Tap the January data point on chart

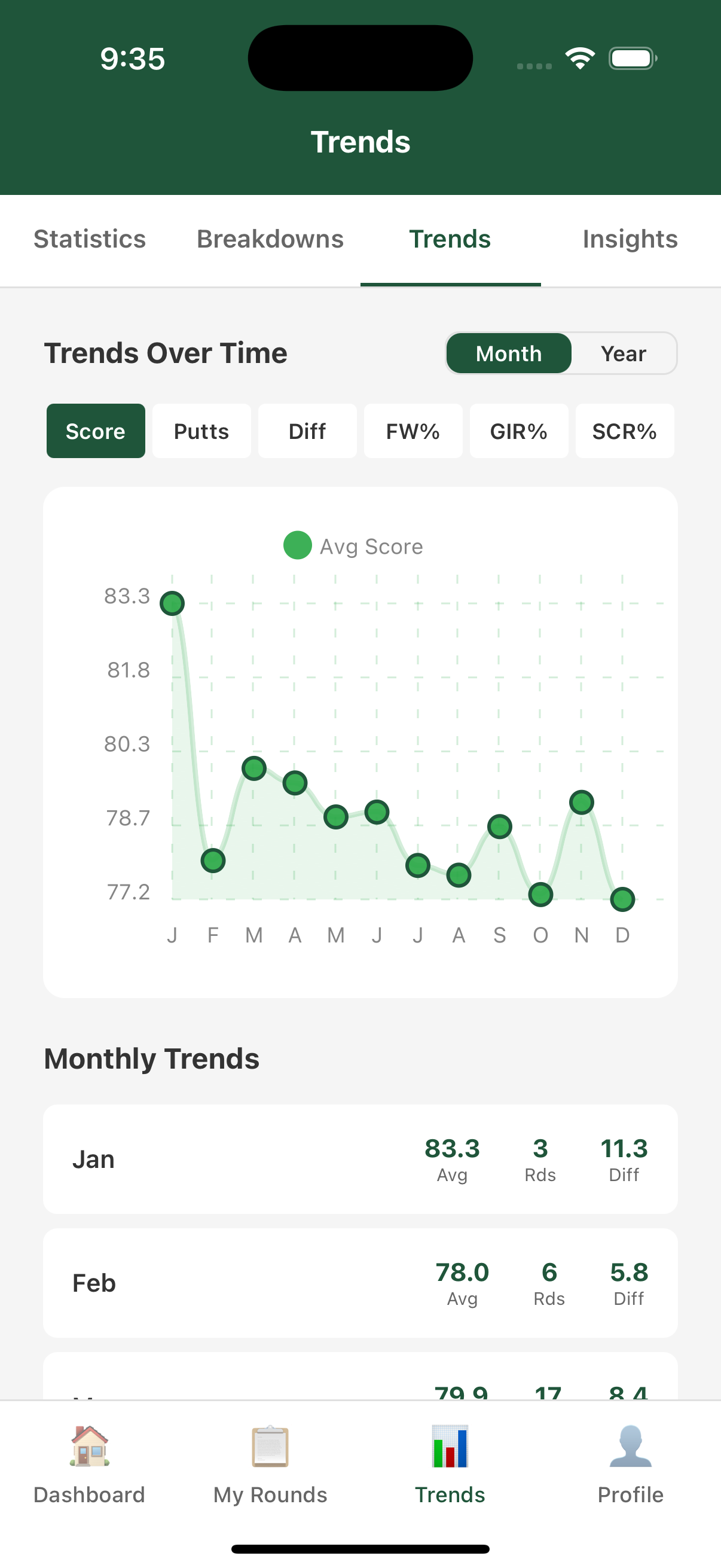[172, 603]
